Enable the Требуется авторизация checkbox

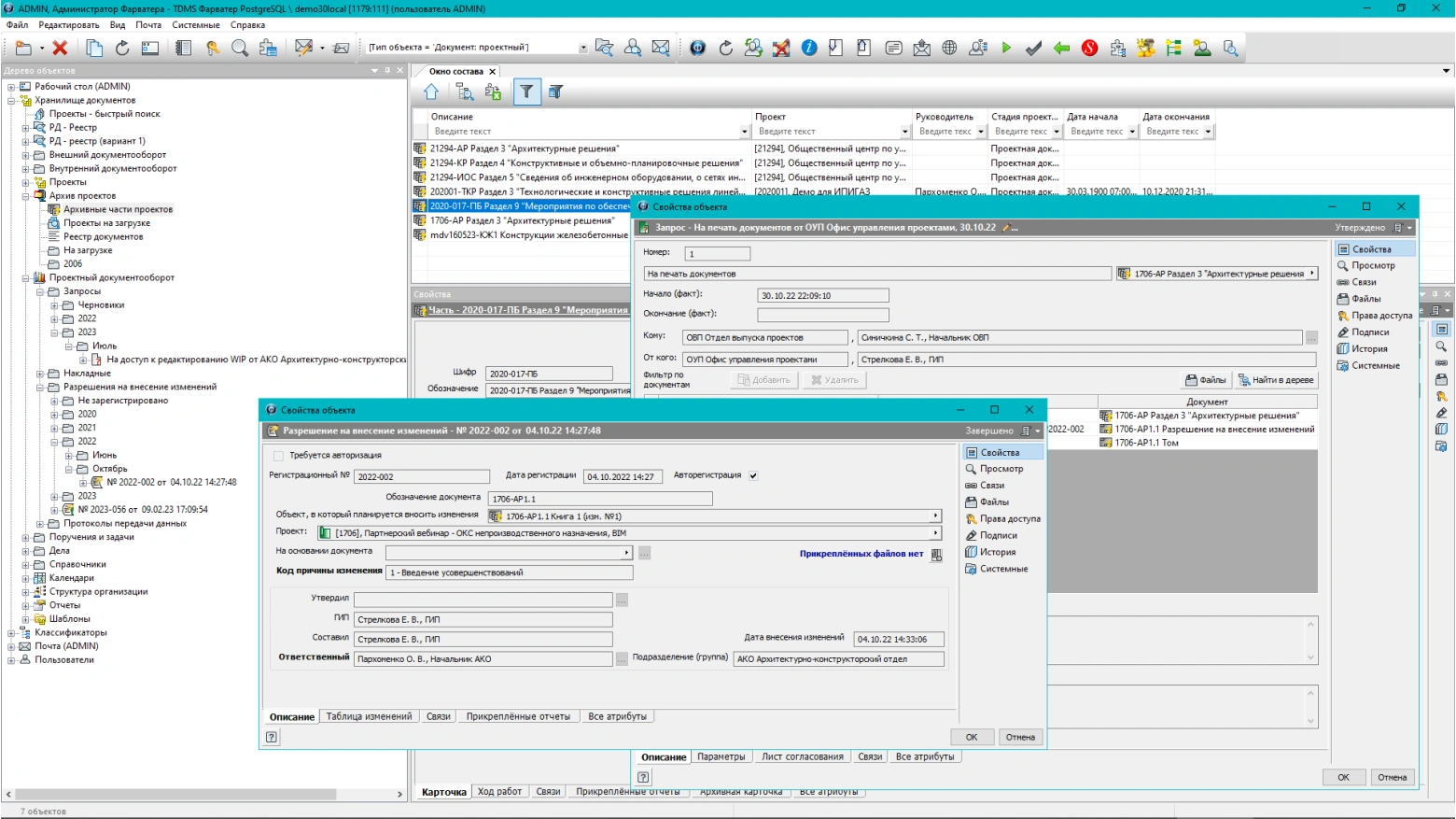pyautogui.click(x=278, y=456)
